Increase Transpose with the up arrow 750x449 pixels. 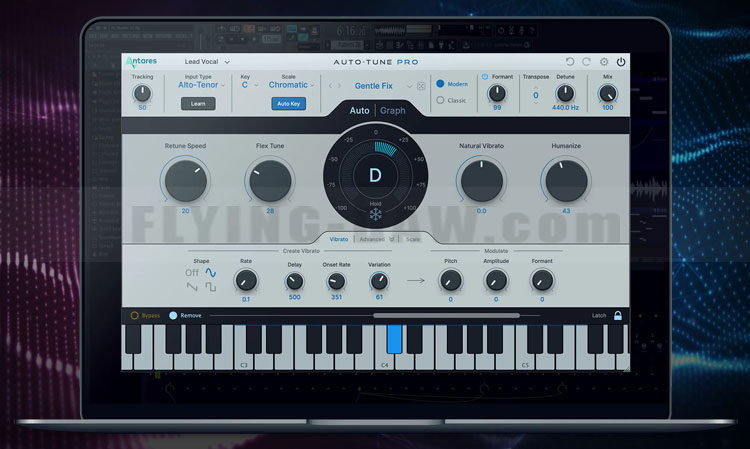click(536, 88)
